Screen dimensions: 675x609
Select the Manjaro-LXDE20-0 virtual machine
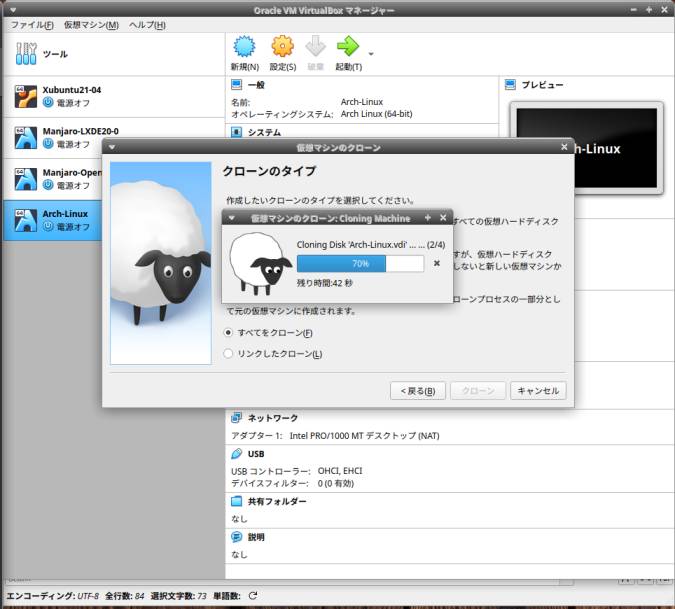click(x=114, y=137)
